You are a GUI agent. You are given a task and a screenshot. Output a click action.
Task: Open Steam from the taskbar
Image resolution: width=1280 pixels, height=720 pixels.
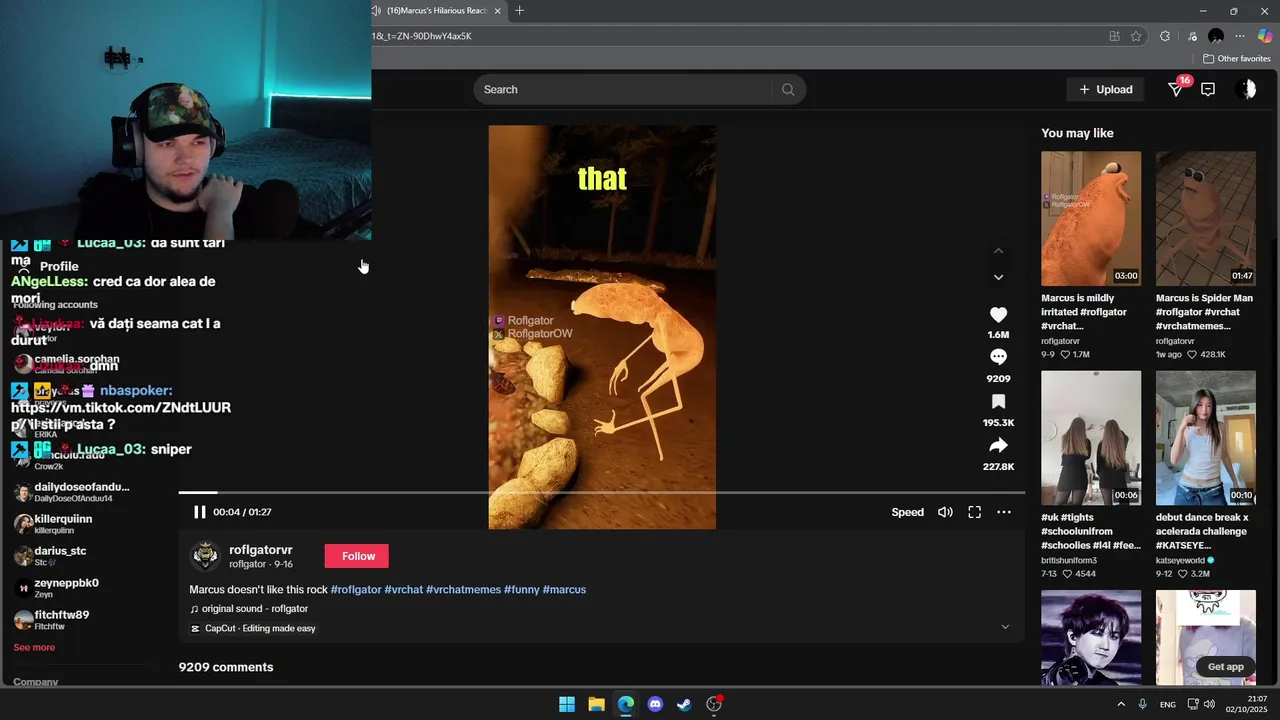pos(684,704)
